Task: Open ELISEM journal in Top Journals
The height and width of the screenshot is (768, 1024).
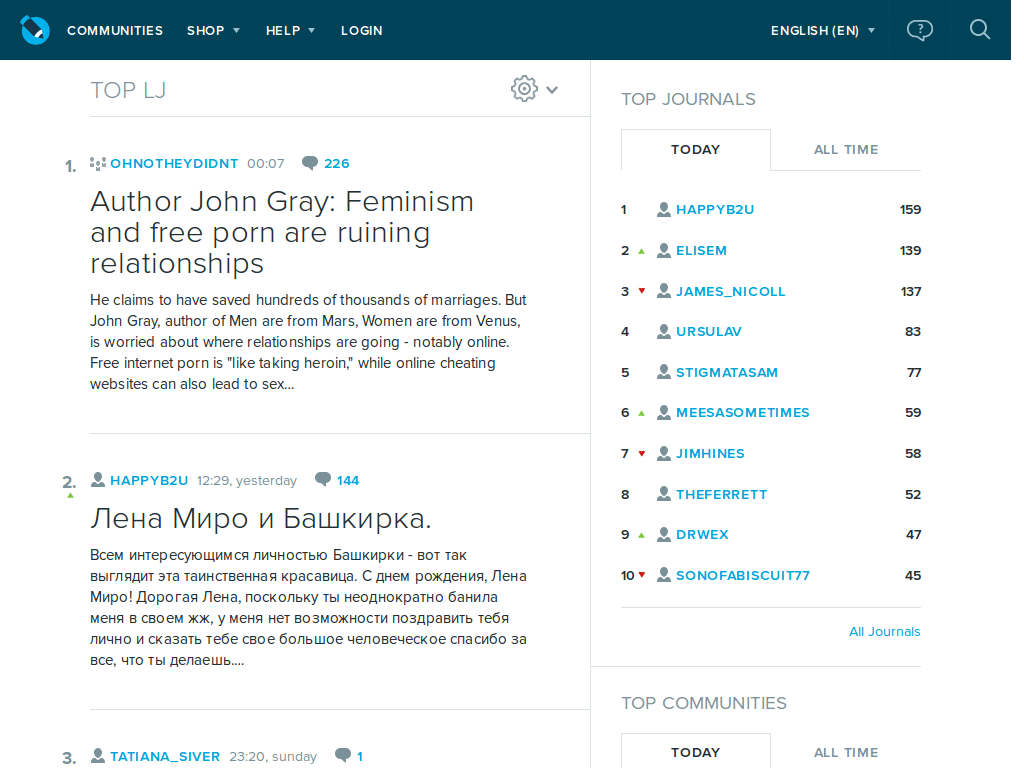Action: 701,251
